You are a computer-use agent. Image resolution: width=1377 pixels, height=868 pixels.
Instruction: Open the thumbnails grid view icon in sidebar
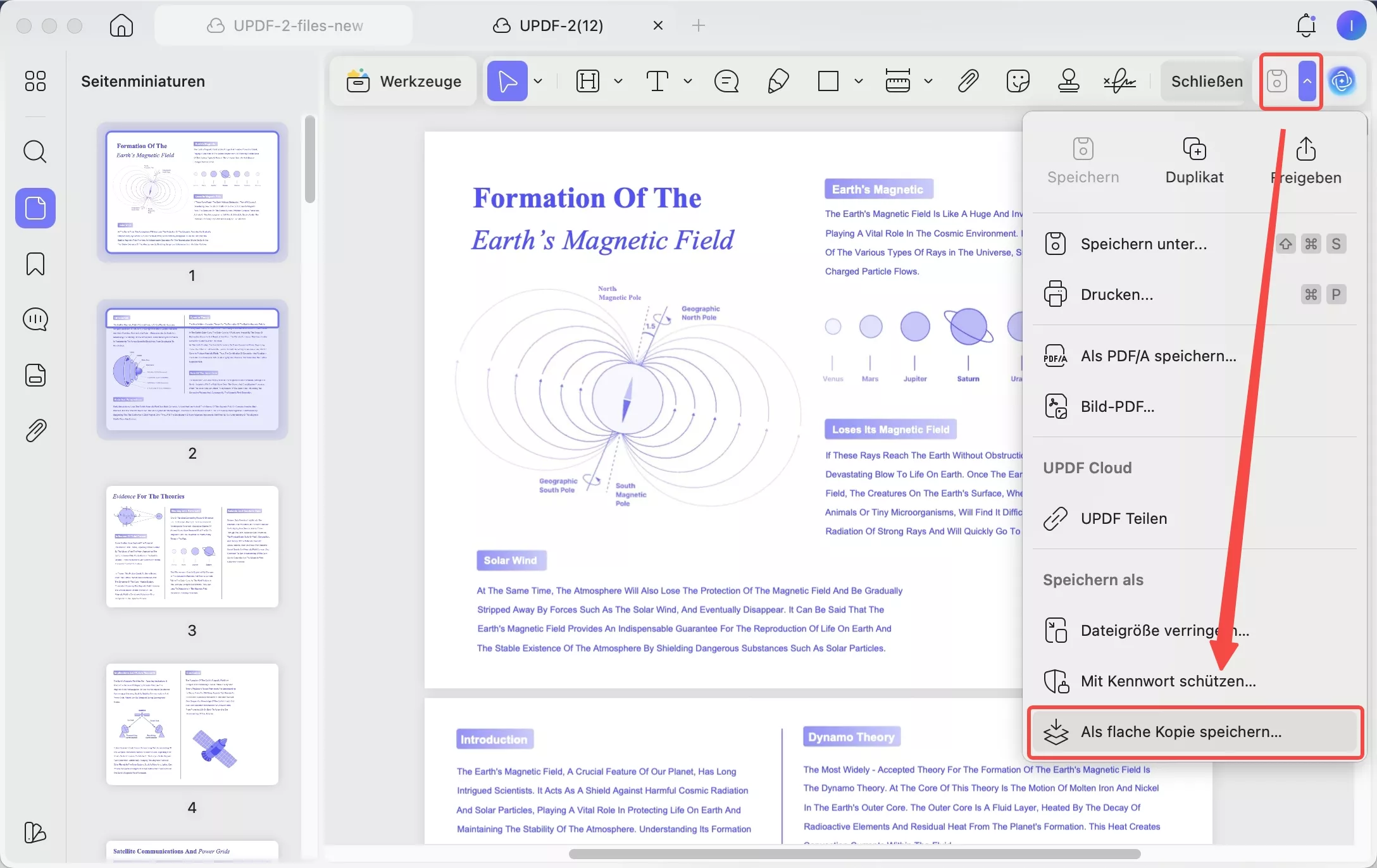click(x=35, y=81)
